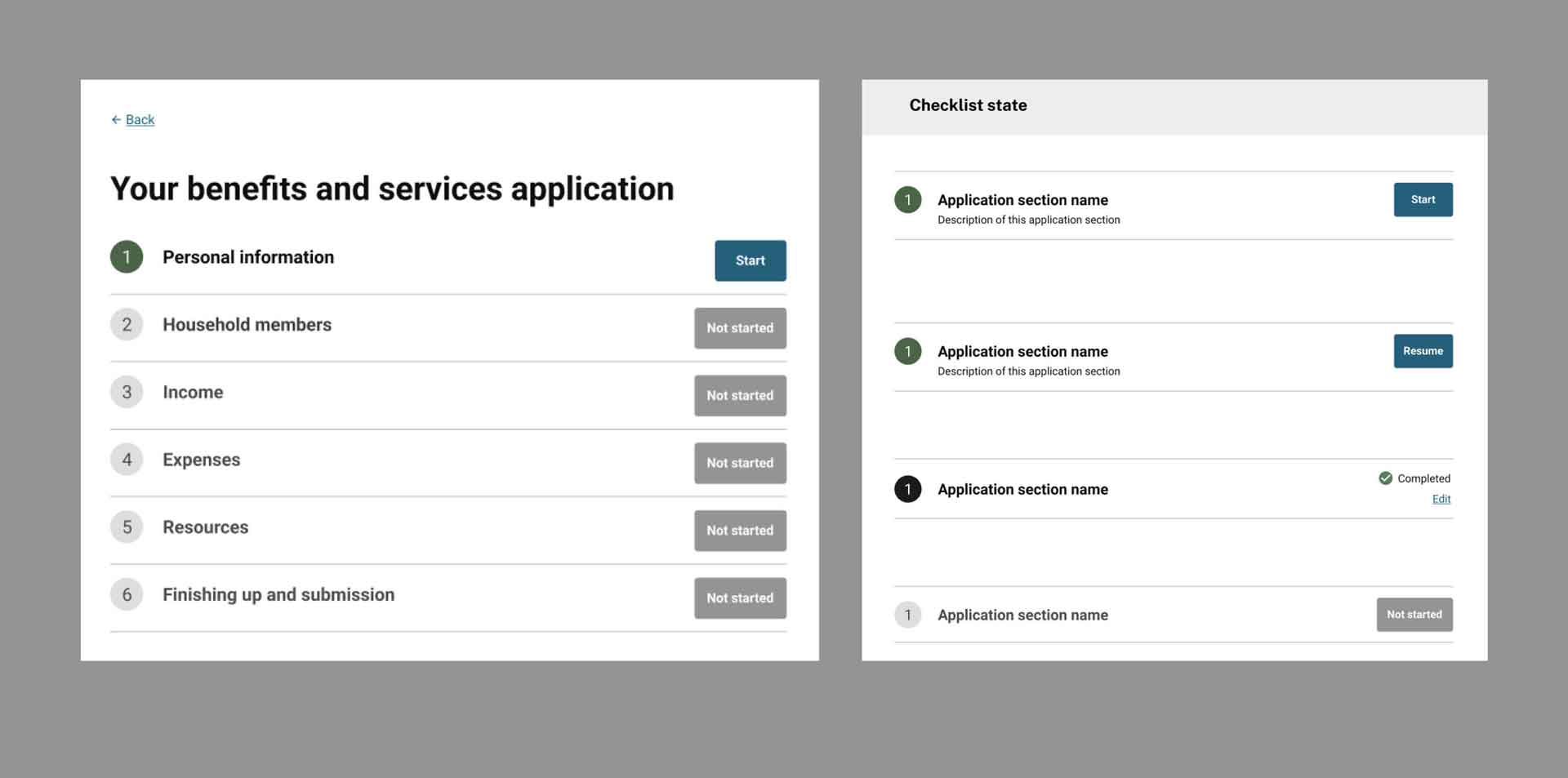The image size is (1568, 778).
Task: Click step 5 circle next to Resources
Action: 127,527
